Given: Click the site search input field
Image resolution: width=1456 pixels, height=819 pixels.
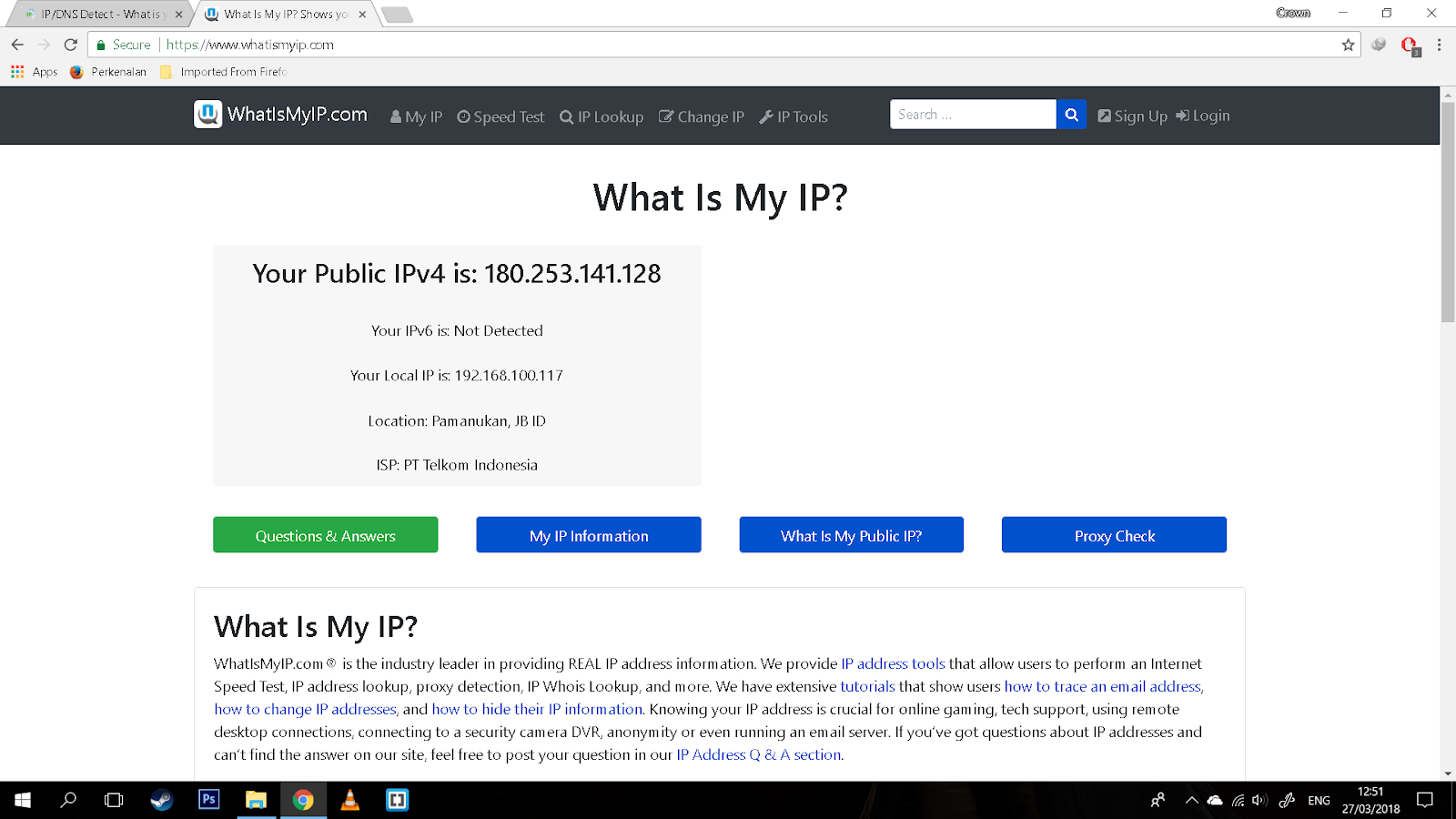Looking at the screenshot, I should [x=972, y=114].
